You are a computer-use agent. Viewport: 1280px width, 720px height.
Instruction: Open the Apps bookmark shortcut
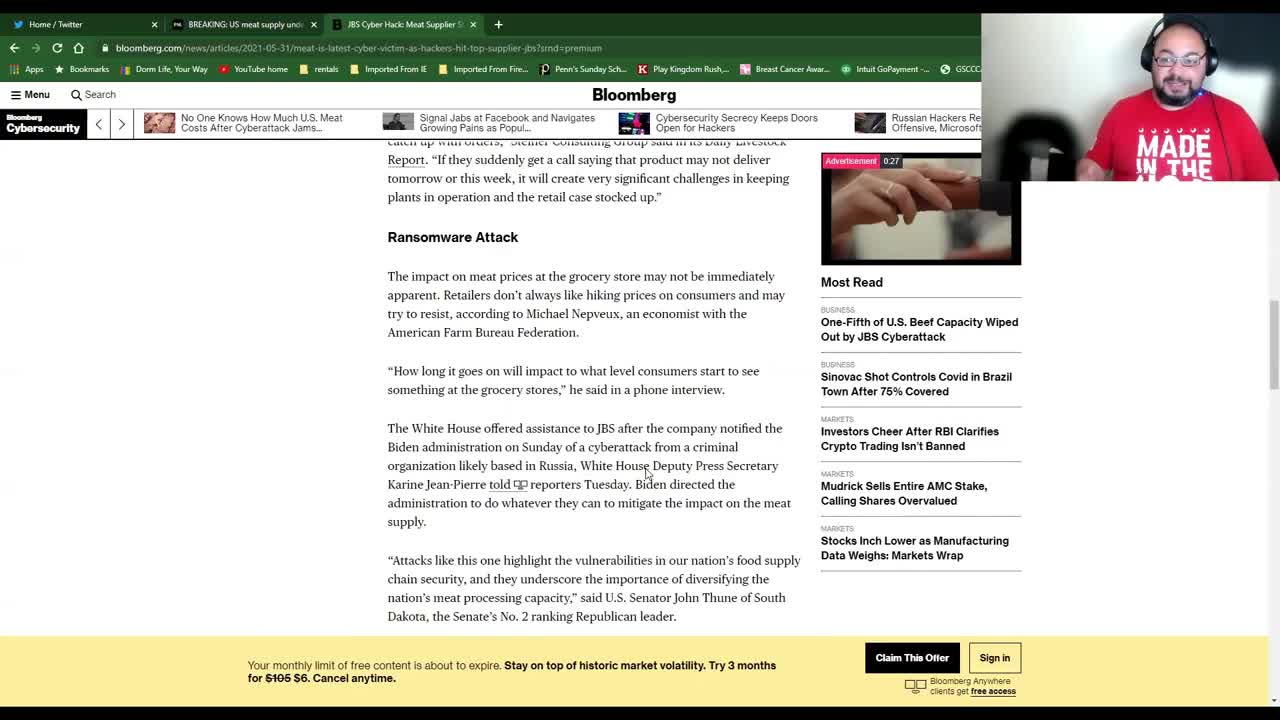(27, 69)
